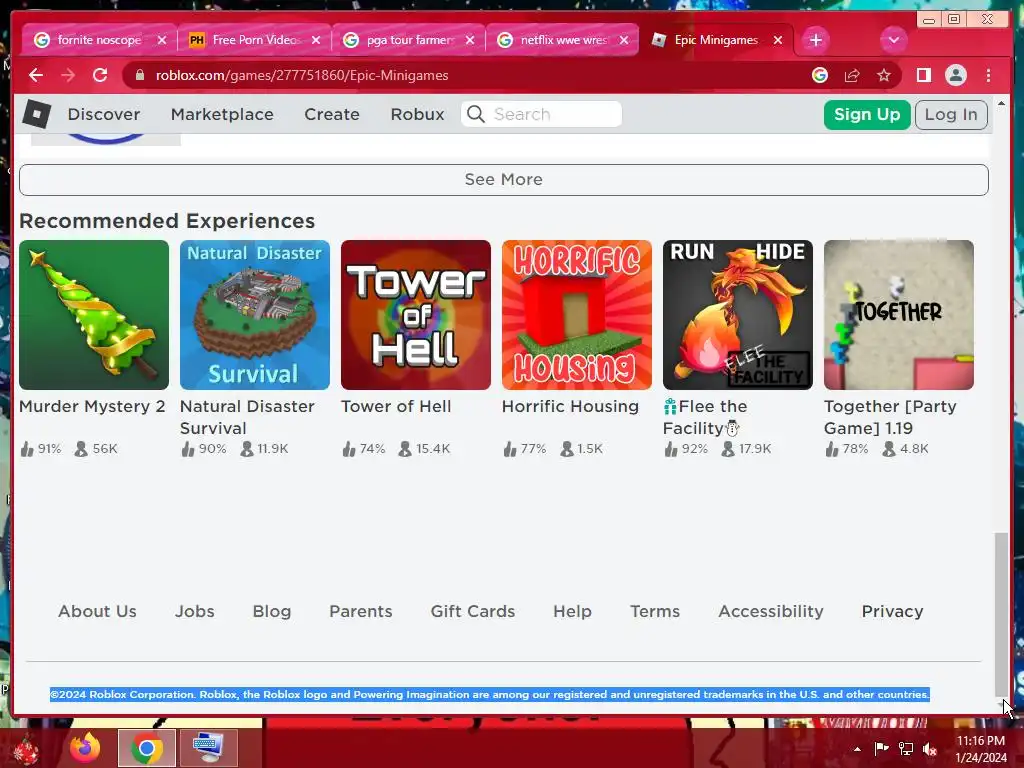This screenshot has height=768, width=1024.
Task: Open Horrific Housing thumbnail
Action: pyautogui.click(x=577, y=315)
